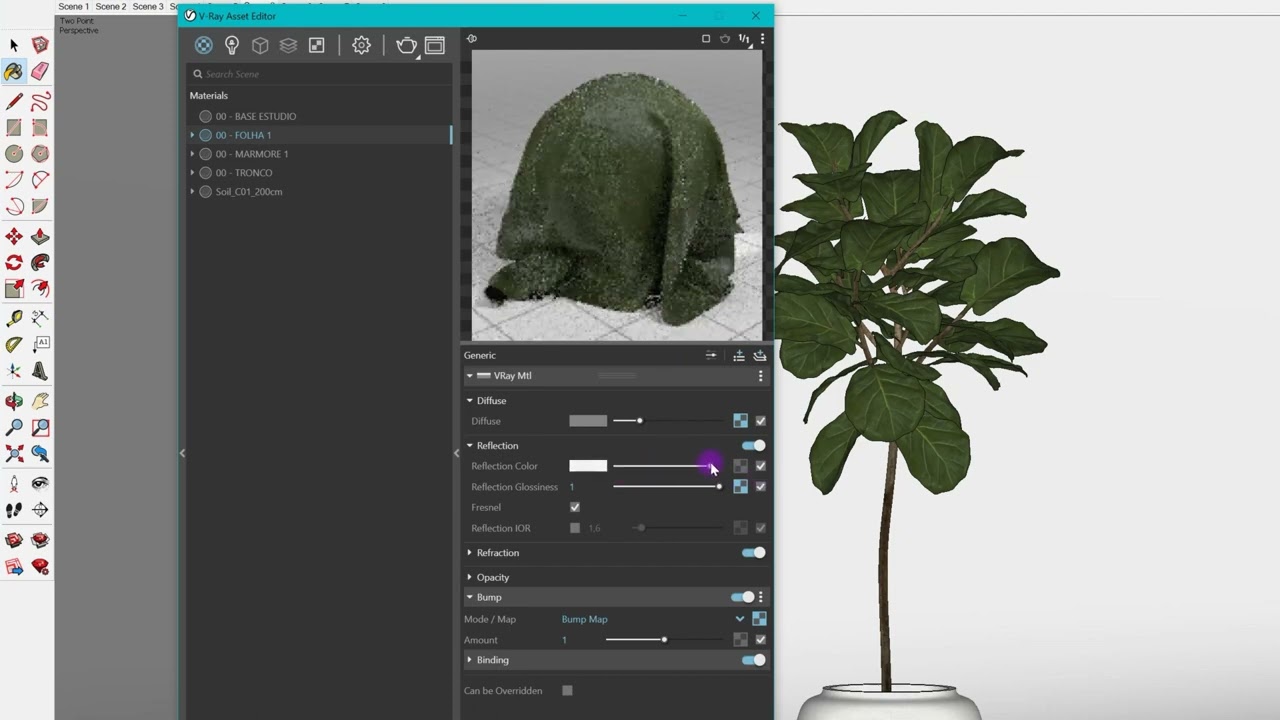Expand the Binding section

(469, 660)
